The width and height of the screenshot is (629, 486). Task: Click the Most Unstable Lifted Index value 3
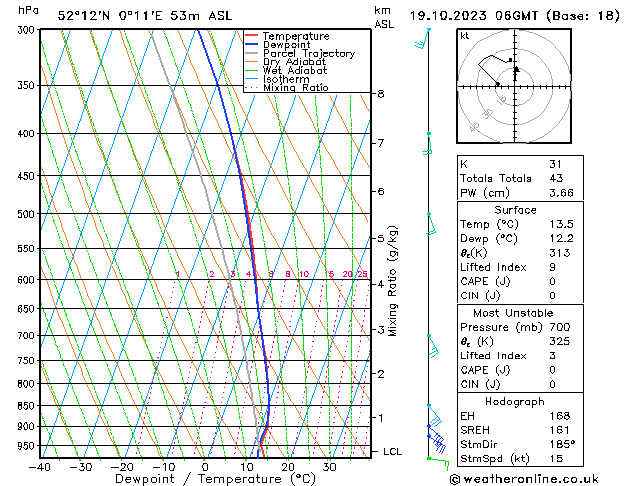click(553, 356)
